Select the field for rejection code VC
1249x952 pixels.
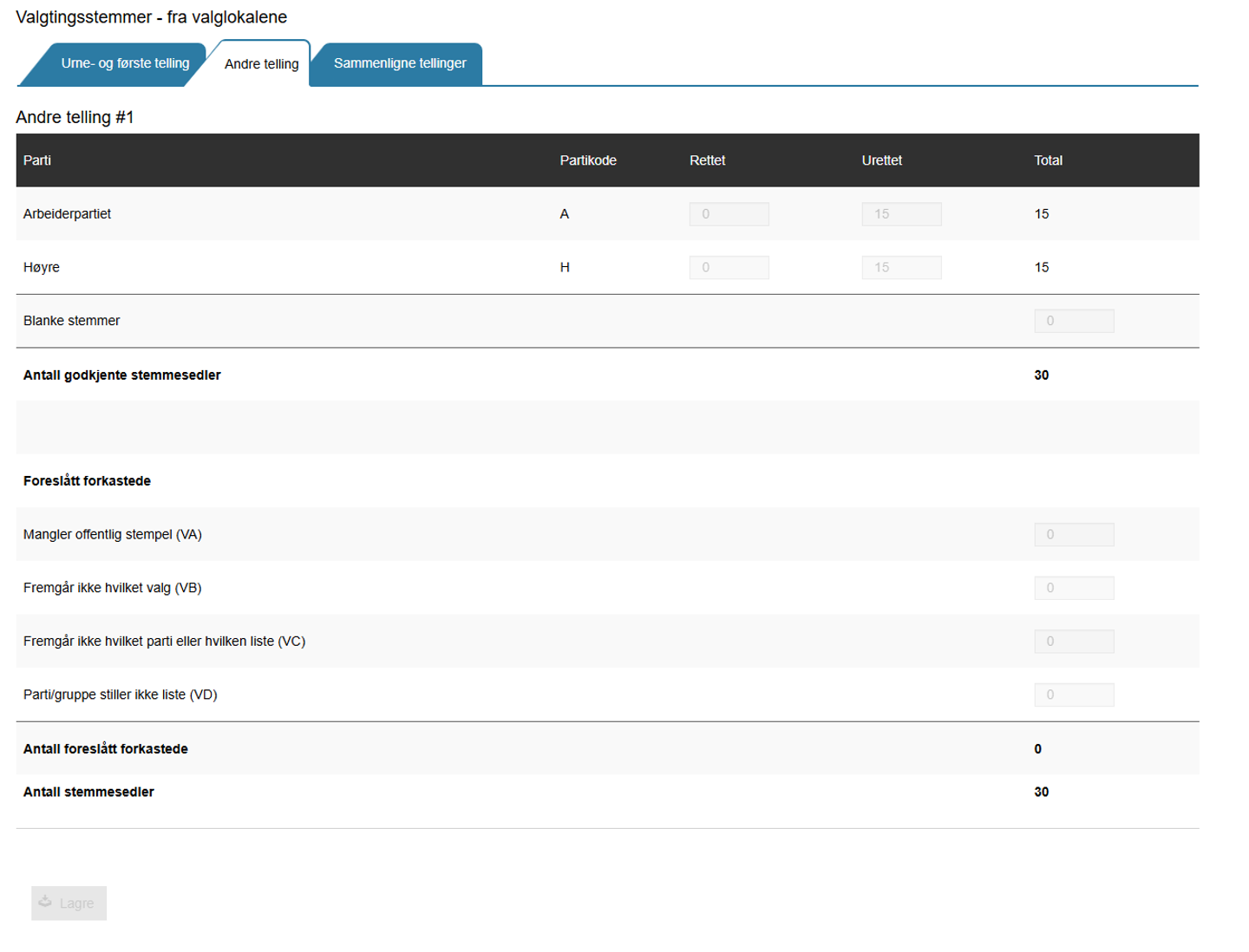(x=1074, y=642)
